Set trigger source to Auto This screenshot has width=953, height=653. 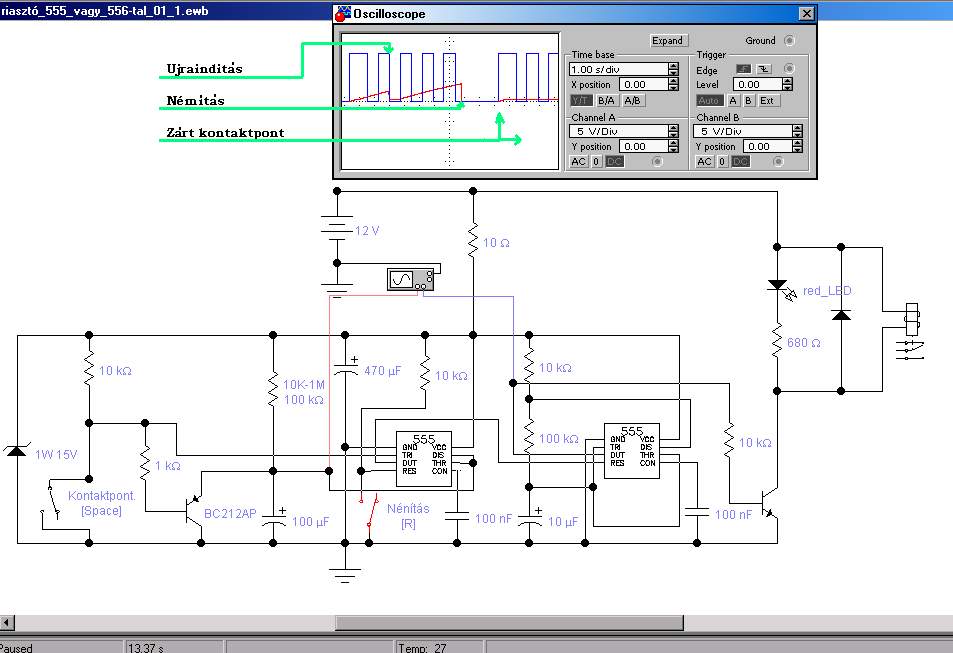[709, 100]
